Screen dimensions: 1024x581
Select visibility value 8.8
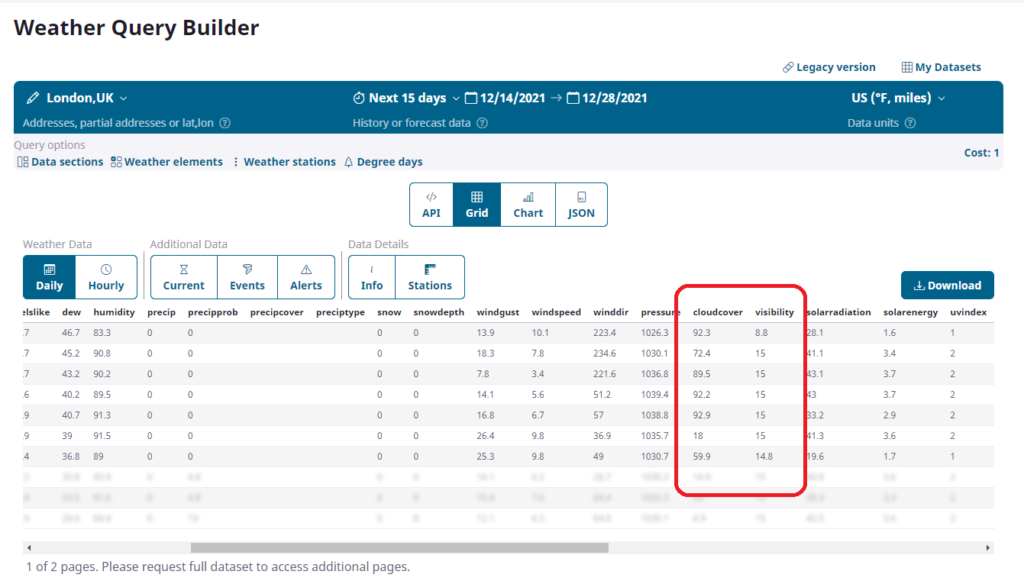point(761,333)
